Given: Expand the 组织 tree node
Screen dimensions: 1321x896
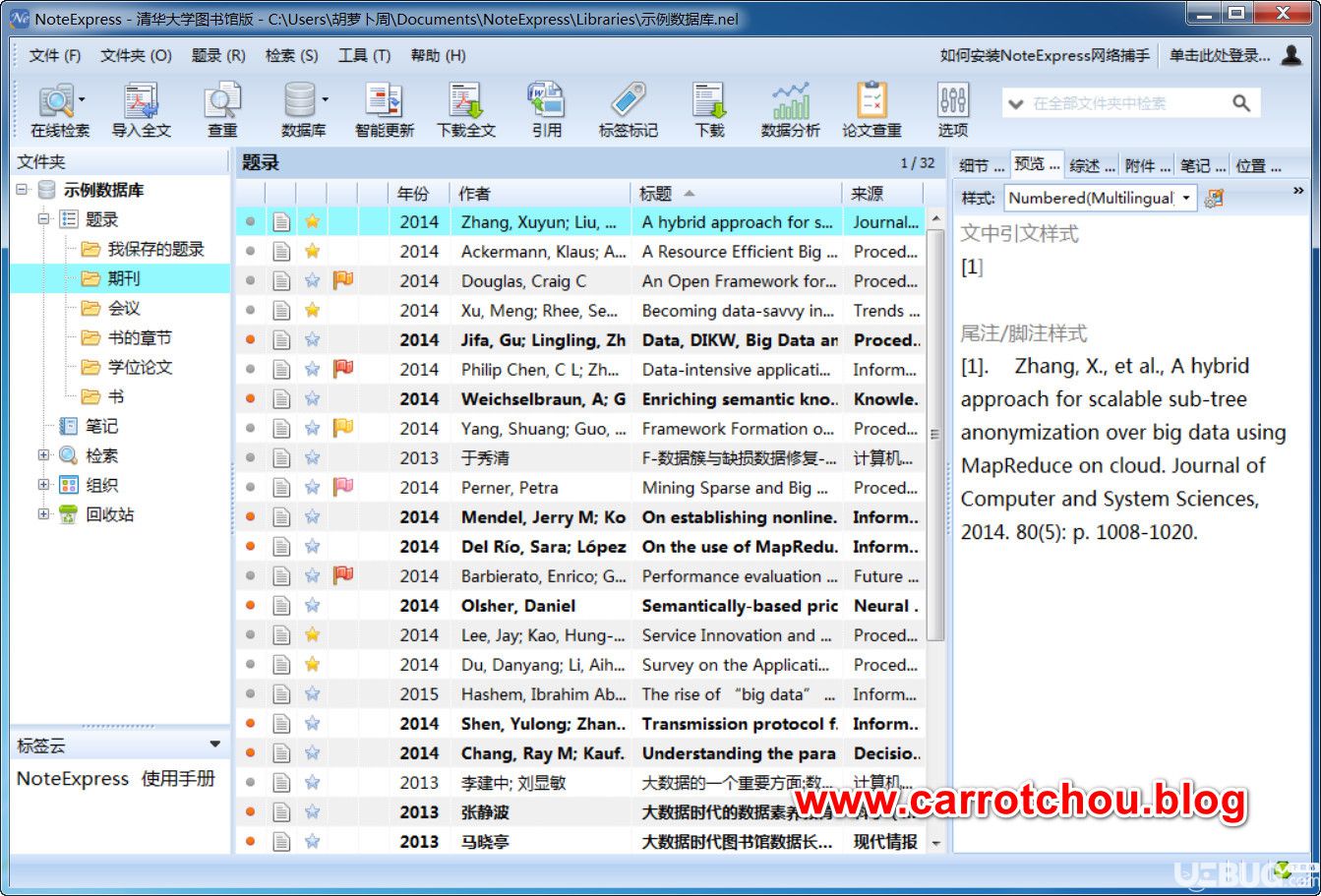Looking at the screenshot, I should tap(43, 485).
